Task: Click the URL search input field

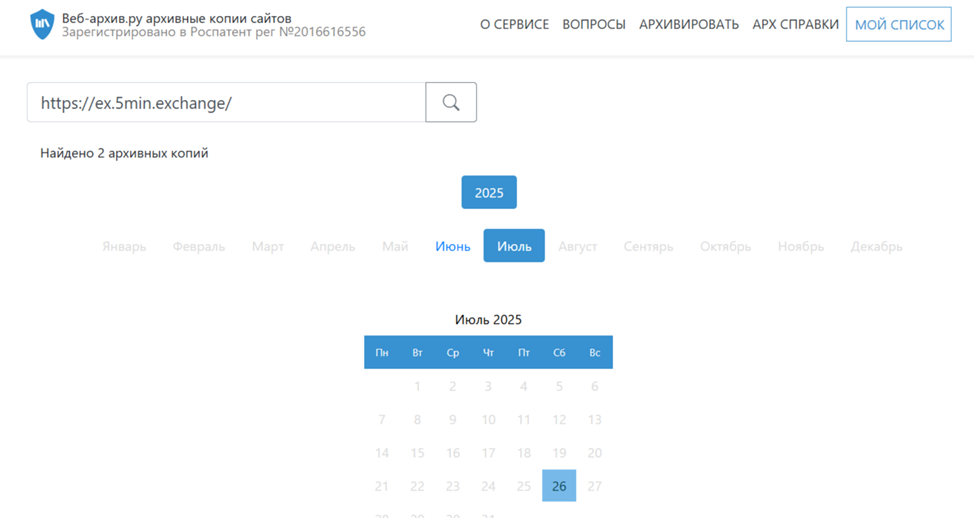Action: click(x=226, y=102)
